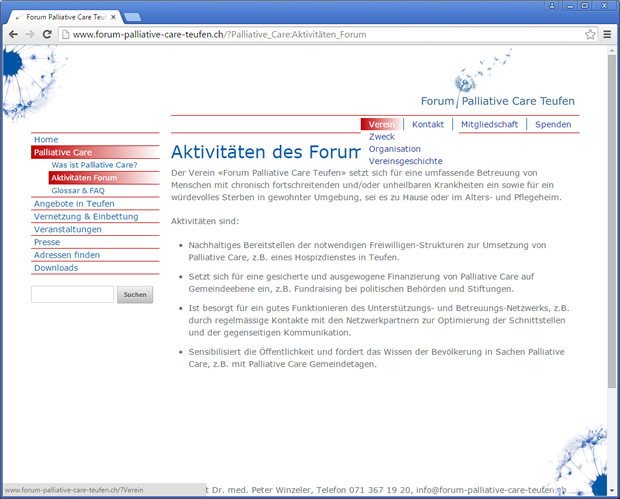
Task: Reload the page with refresh icon
Action: click(x=48, y=35)
